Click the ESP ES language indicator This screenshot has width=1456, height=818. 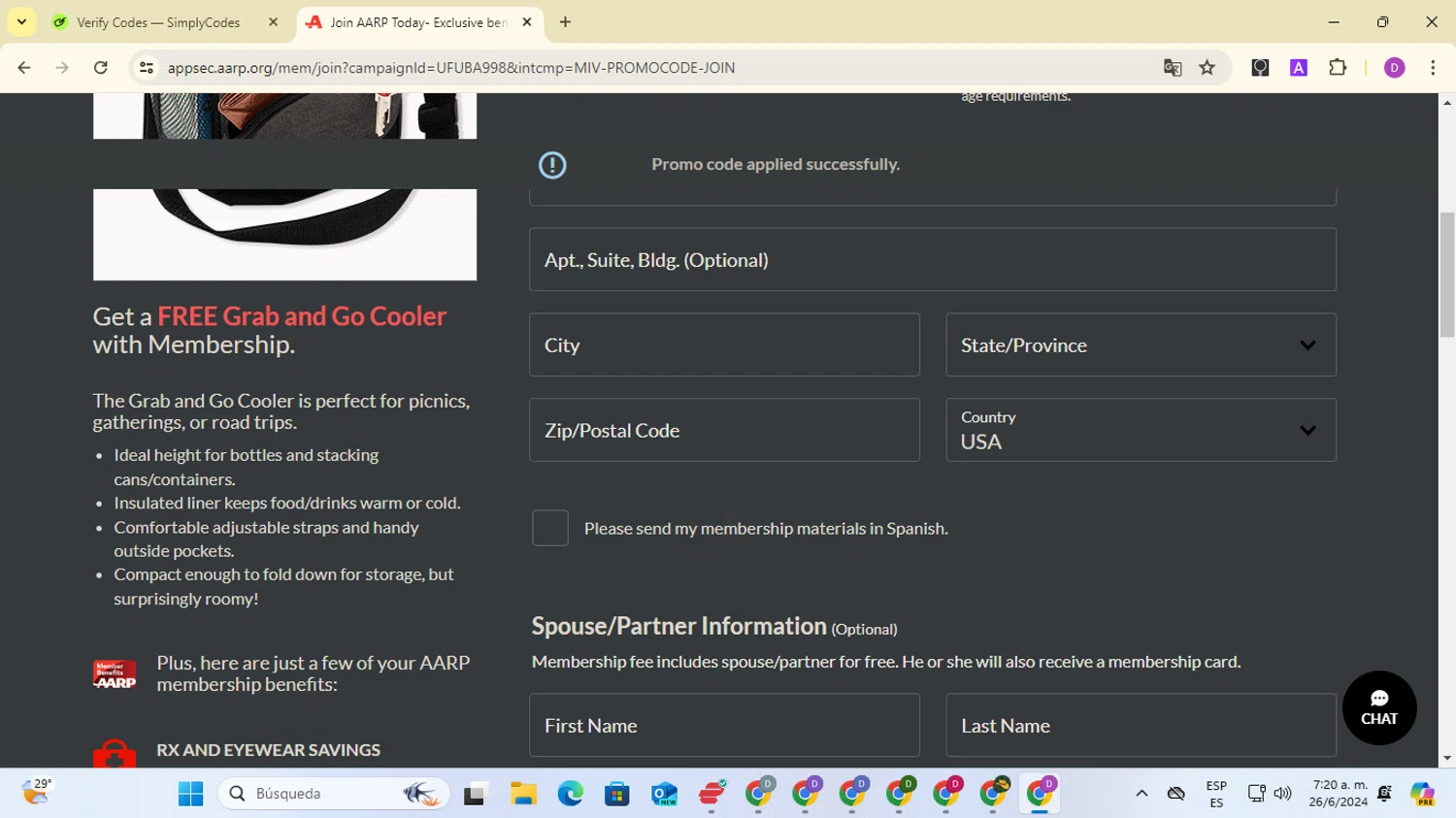point(1216,794)
